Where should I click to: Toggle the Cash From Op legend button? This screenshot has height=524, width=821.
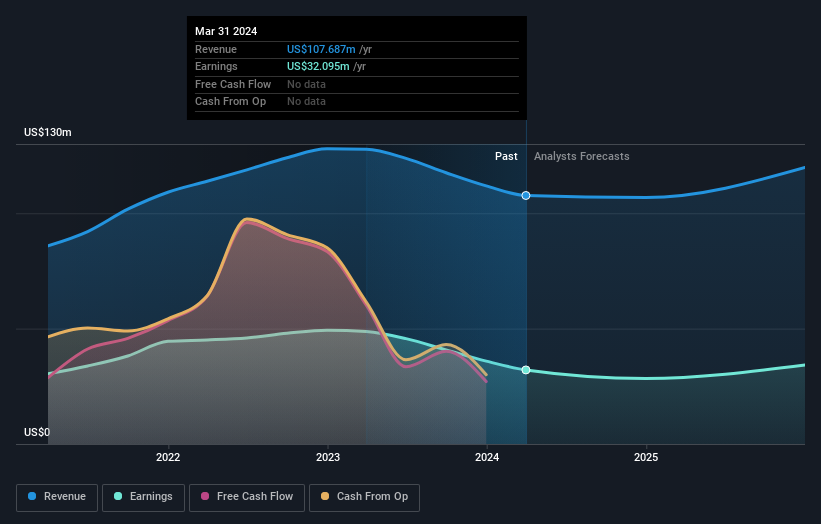(x=364, y=497)
